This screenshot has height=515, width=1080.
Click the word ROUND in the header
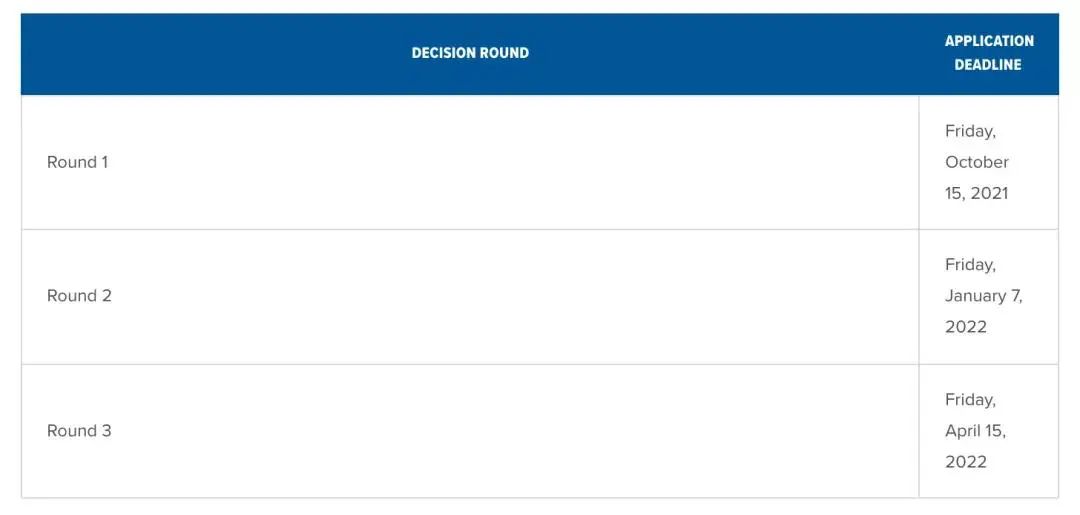(x=504, y=53)
